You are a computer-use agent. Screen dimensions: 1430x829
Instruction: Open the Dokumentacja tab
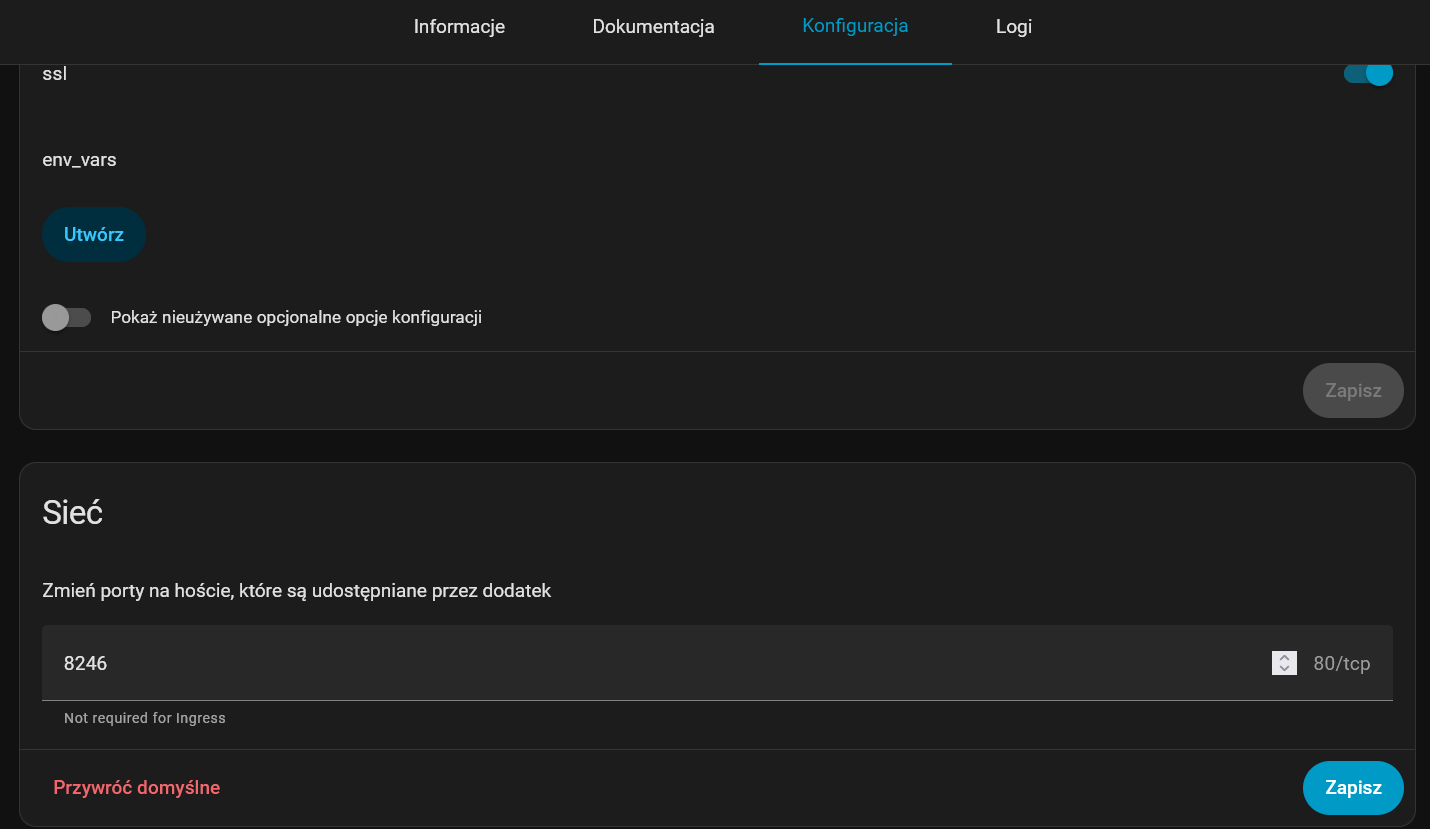point(653,27)
